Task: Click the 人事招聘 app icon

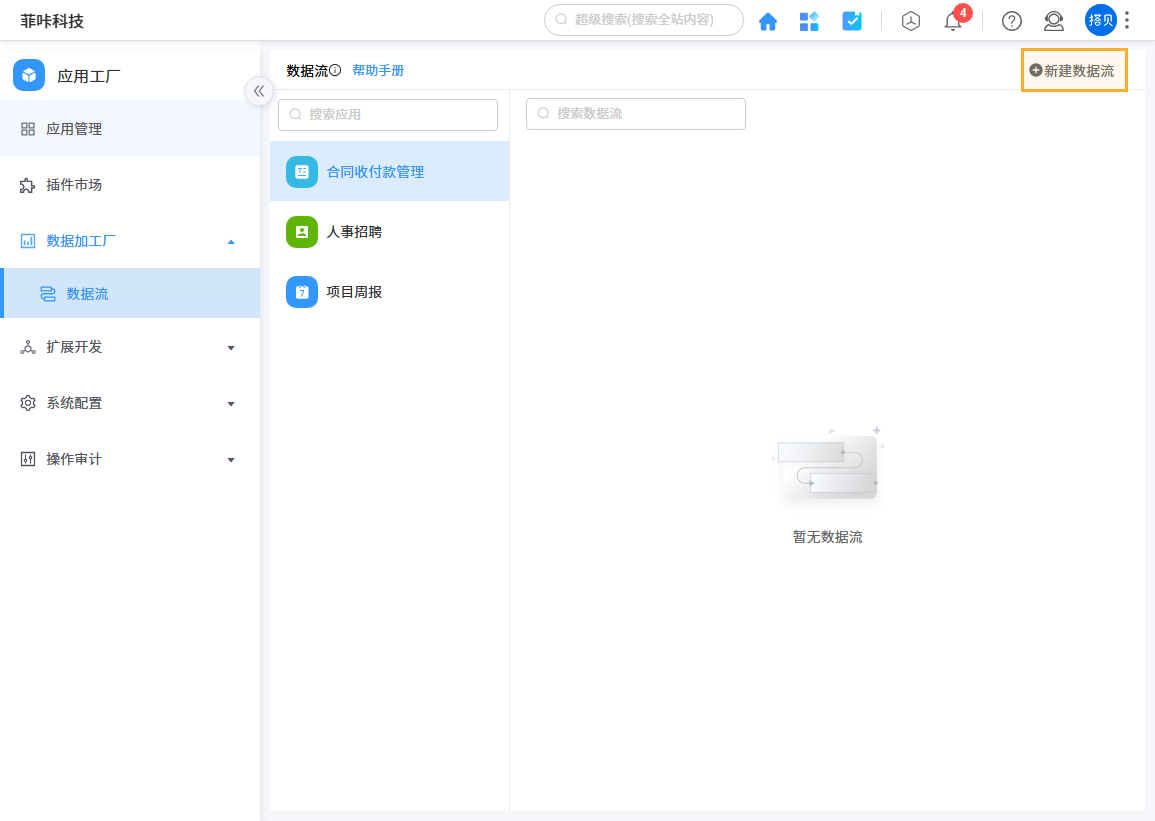Action: point(302,231)
